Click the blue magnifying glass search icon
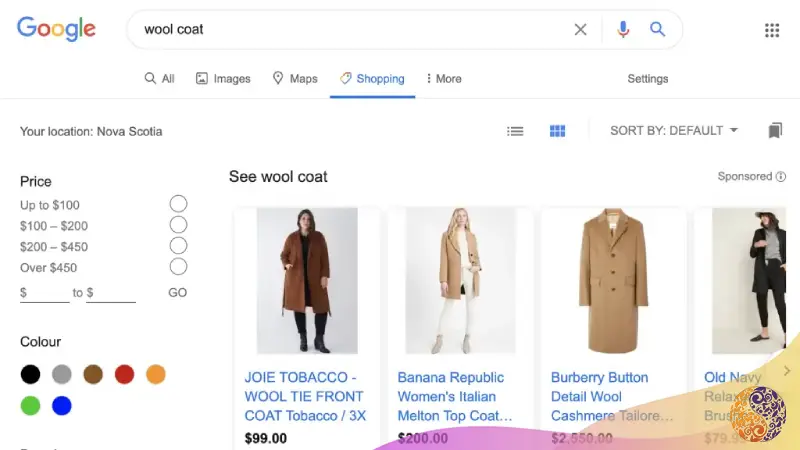This screenshot has width=800, height=450. pyautogui.click(x=657, y=29)
